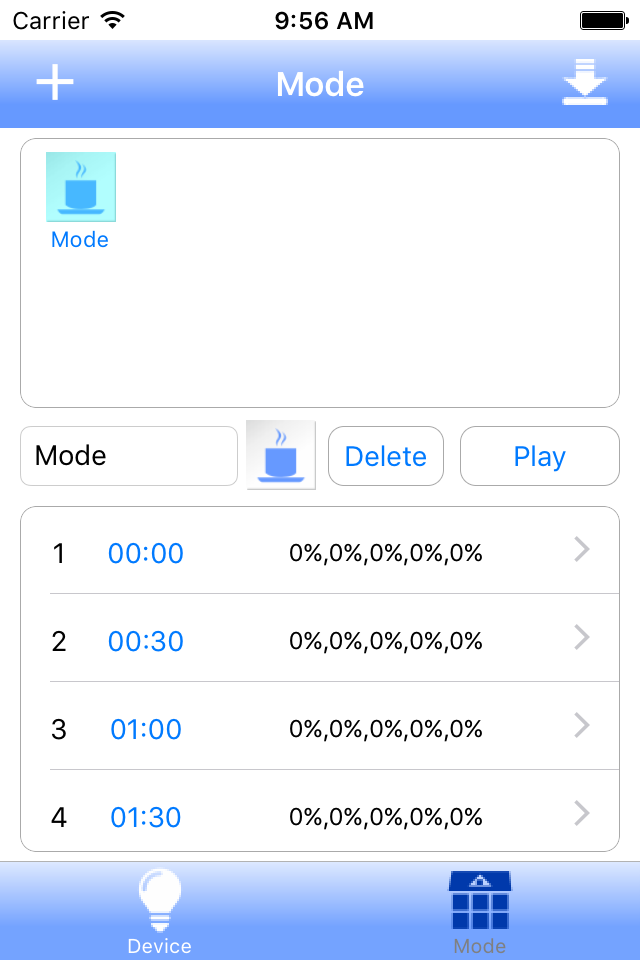Image resolution: width=640 pixels, height=960 pixels.
Task: Tap the battery icon in status bar
Action: (x=603, y=20)
